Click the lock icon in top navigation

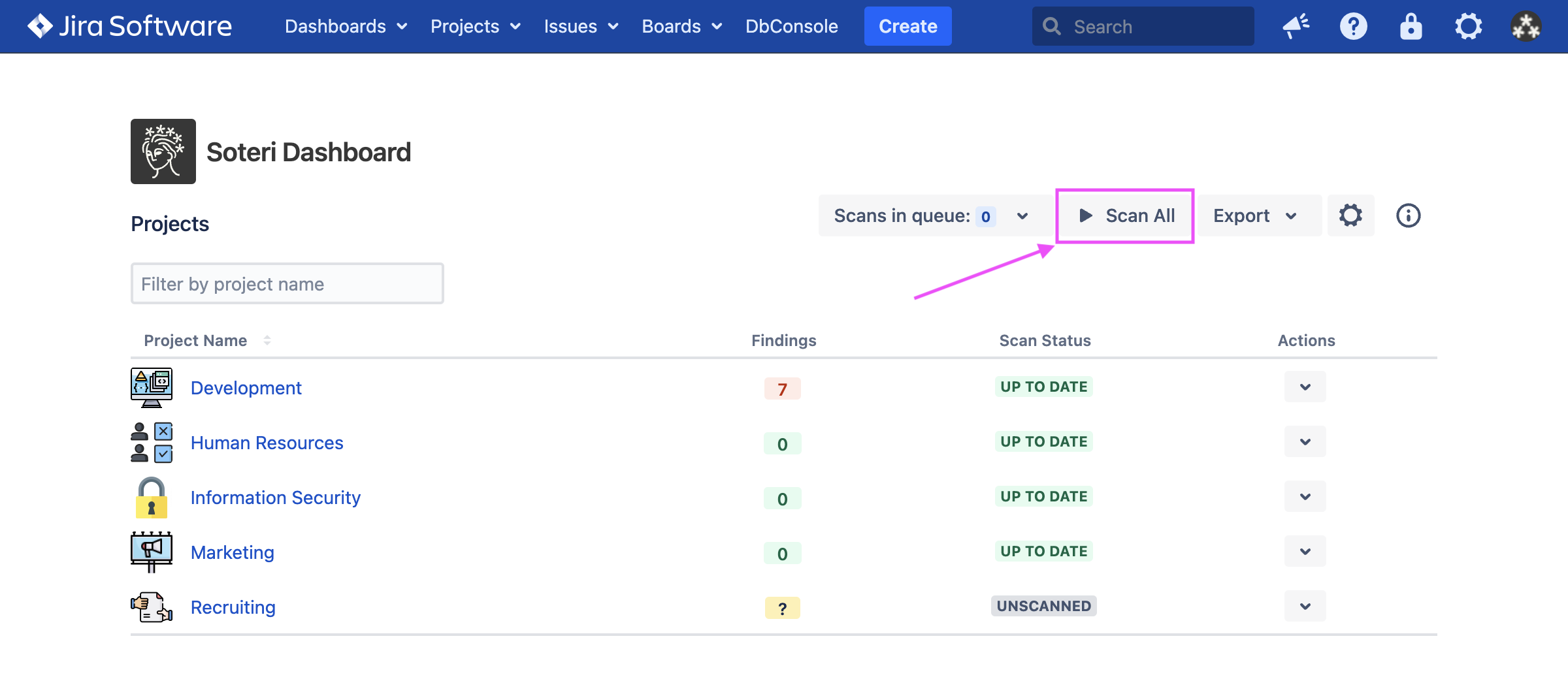tap(1411, 26)
